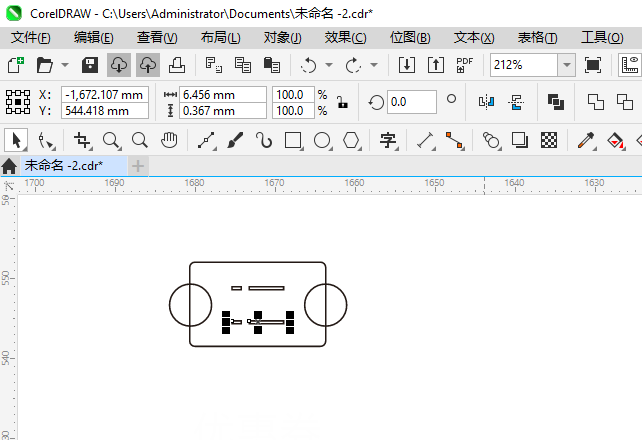Screen dimensions: 642x440
Task: Undo the last action
Action: pyautogui.click(x=308, y=65)
